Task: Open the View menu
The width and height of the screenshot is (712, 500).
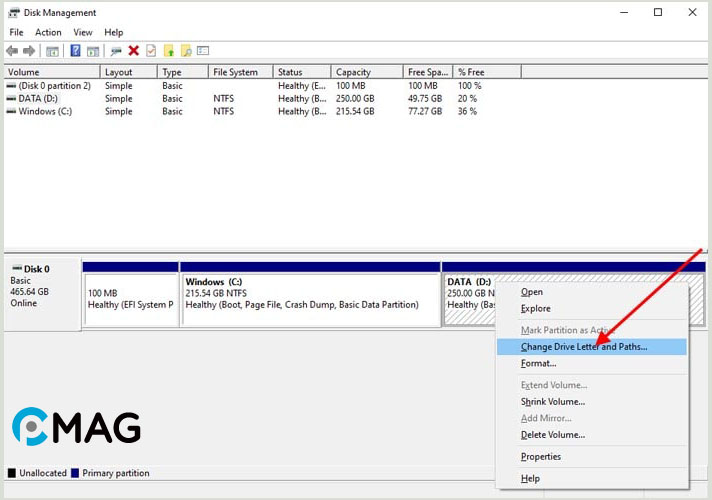Action: [x=82, y=32]
